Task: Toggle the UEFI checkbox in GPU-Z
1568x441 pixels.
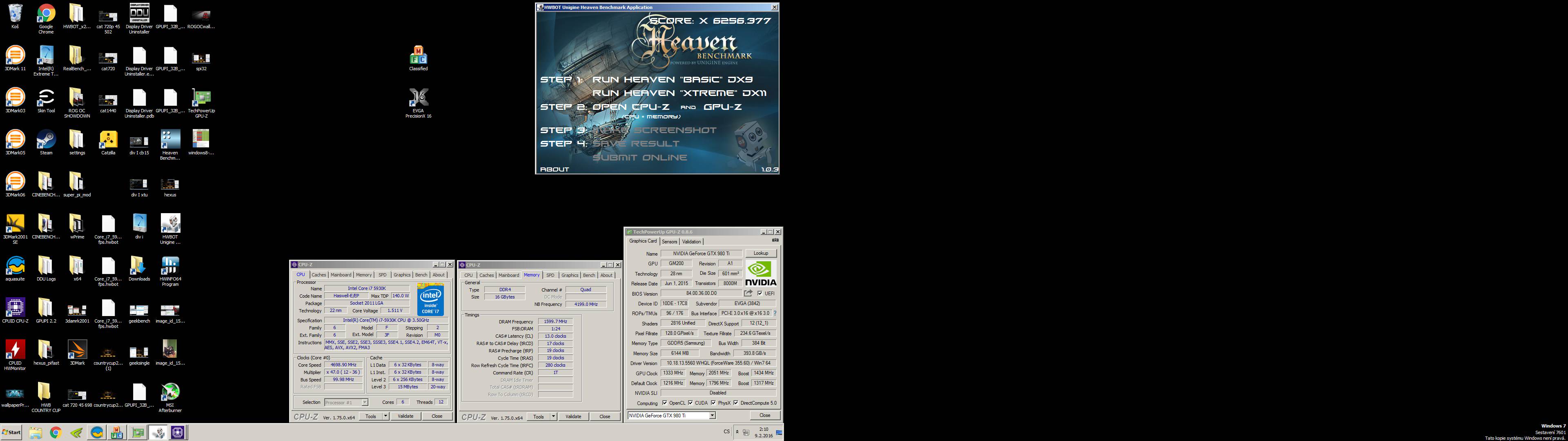Action: pos(759,294)
